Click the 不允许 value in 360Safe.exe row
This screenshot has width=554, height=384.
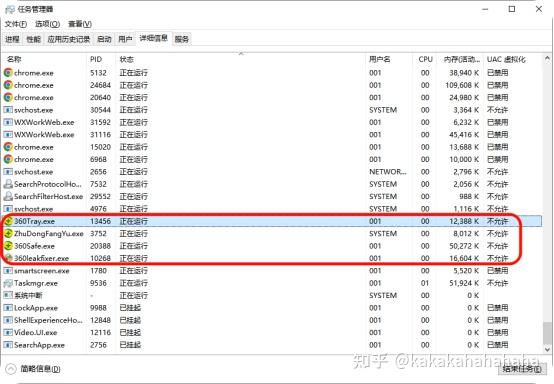point(497,246)
